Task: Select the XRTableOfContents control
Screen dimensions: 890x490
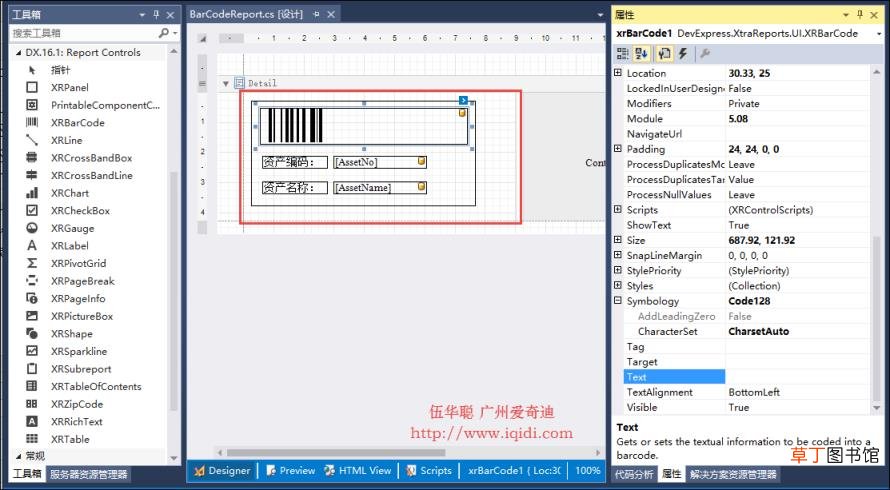Action: point(96,387)
